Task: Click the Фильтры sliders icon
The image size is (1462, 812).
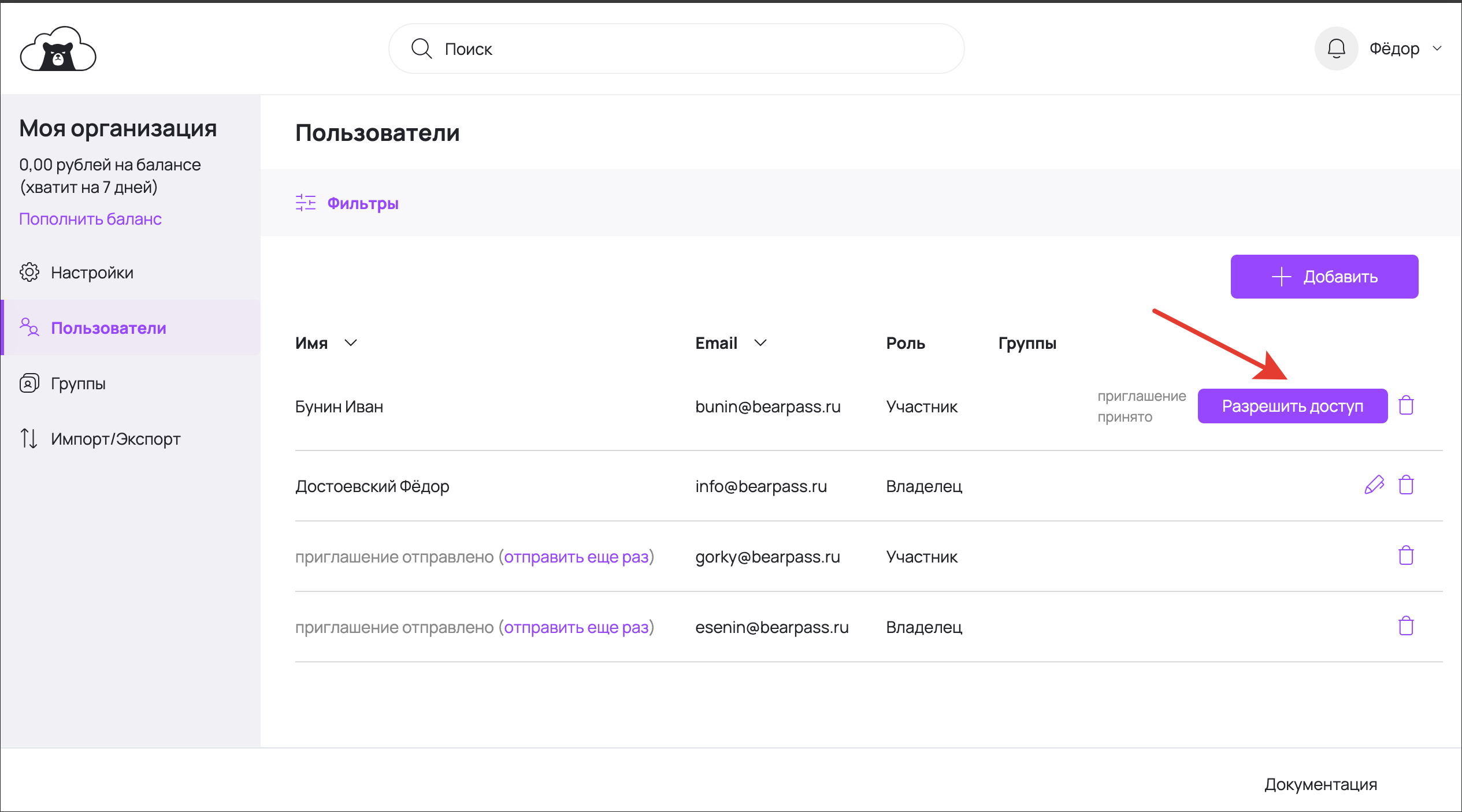Action: point(305,203)
